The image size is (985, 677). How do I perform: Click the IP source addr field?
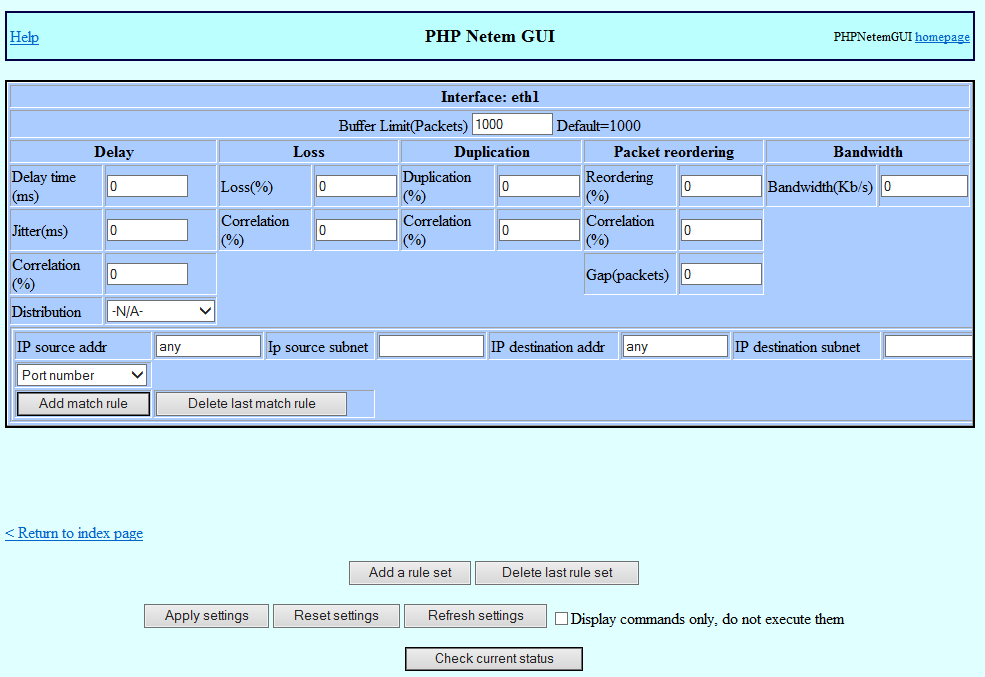[207, 345]
